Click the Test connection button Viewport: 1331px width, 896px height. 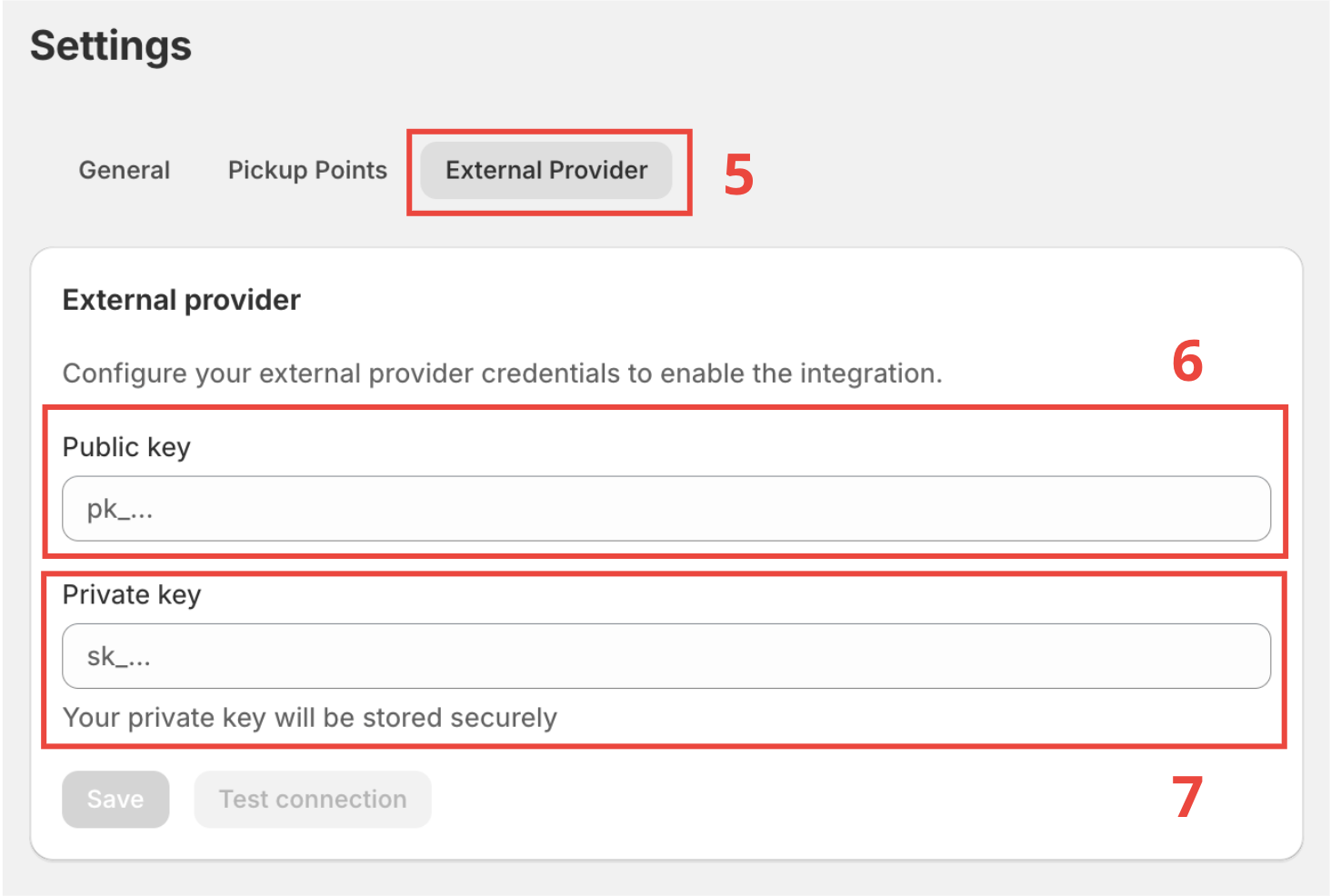click(x=313, y=800)
